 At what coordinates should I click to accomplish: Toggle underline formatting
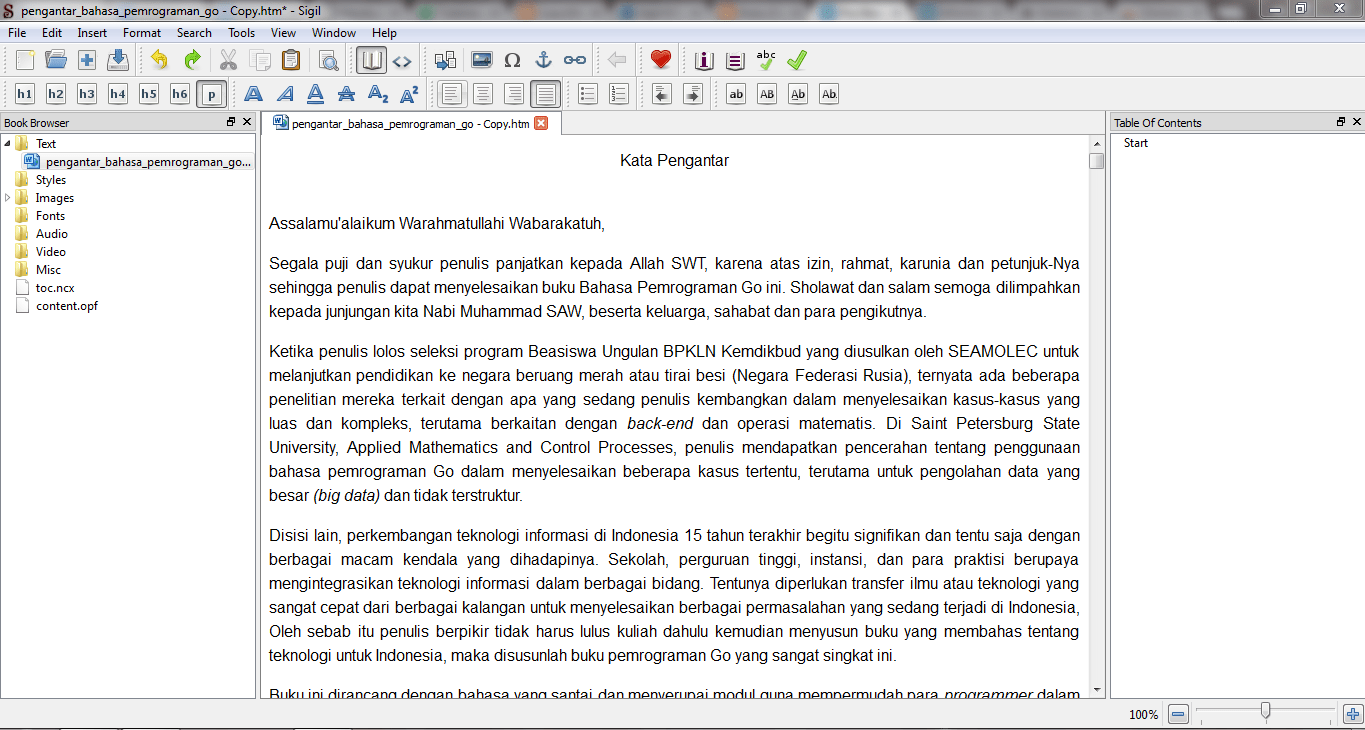315,94
